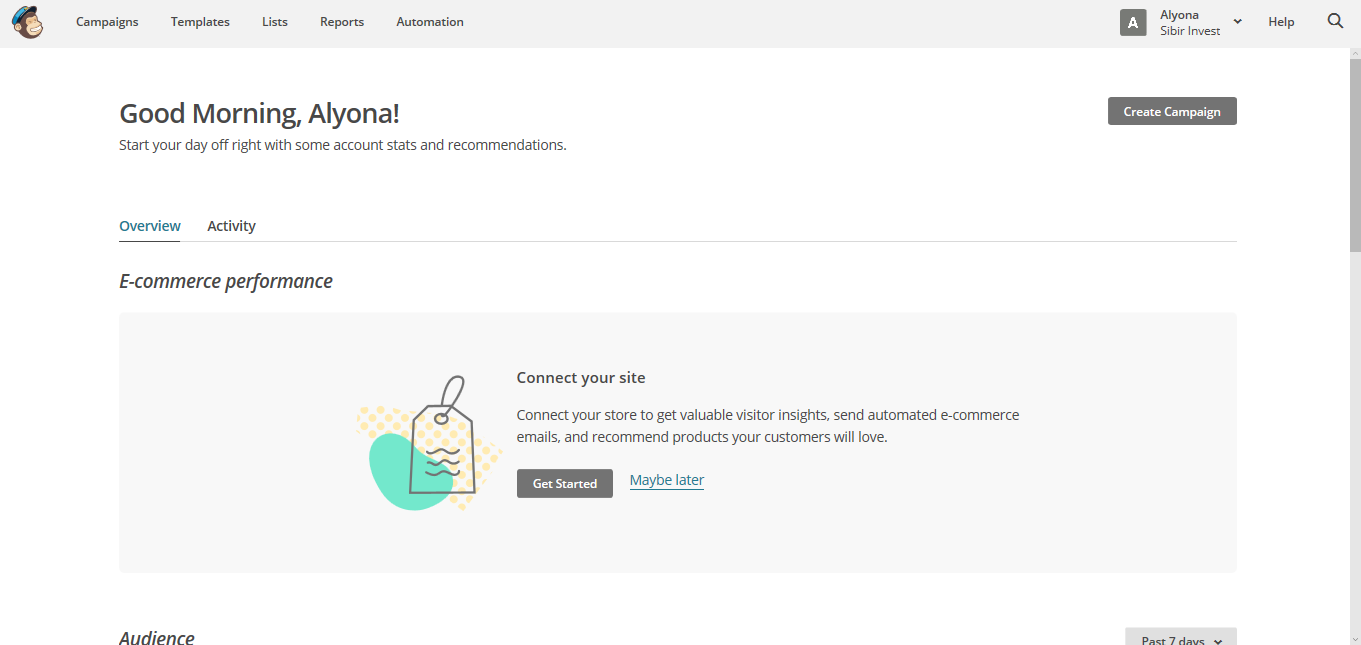Open the Help menu

click(1281, 21)
